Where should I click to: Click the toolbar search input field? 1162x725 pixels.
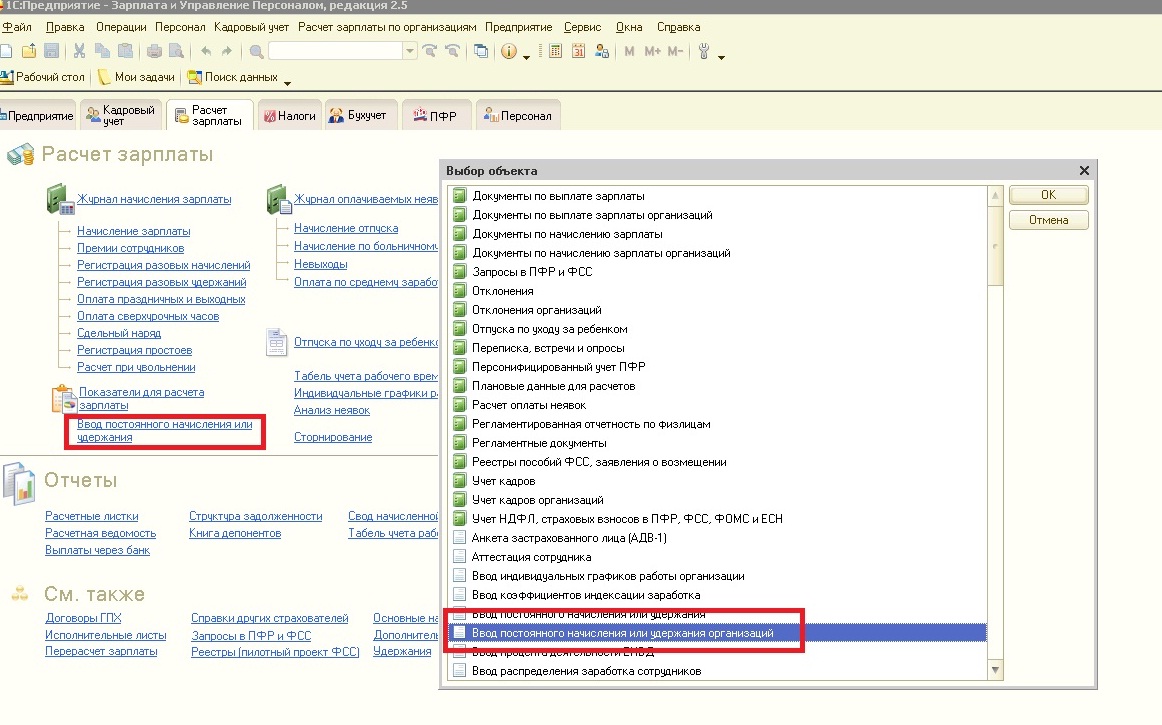336,51
